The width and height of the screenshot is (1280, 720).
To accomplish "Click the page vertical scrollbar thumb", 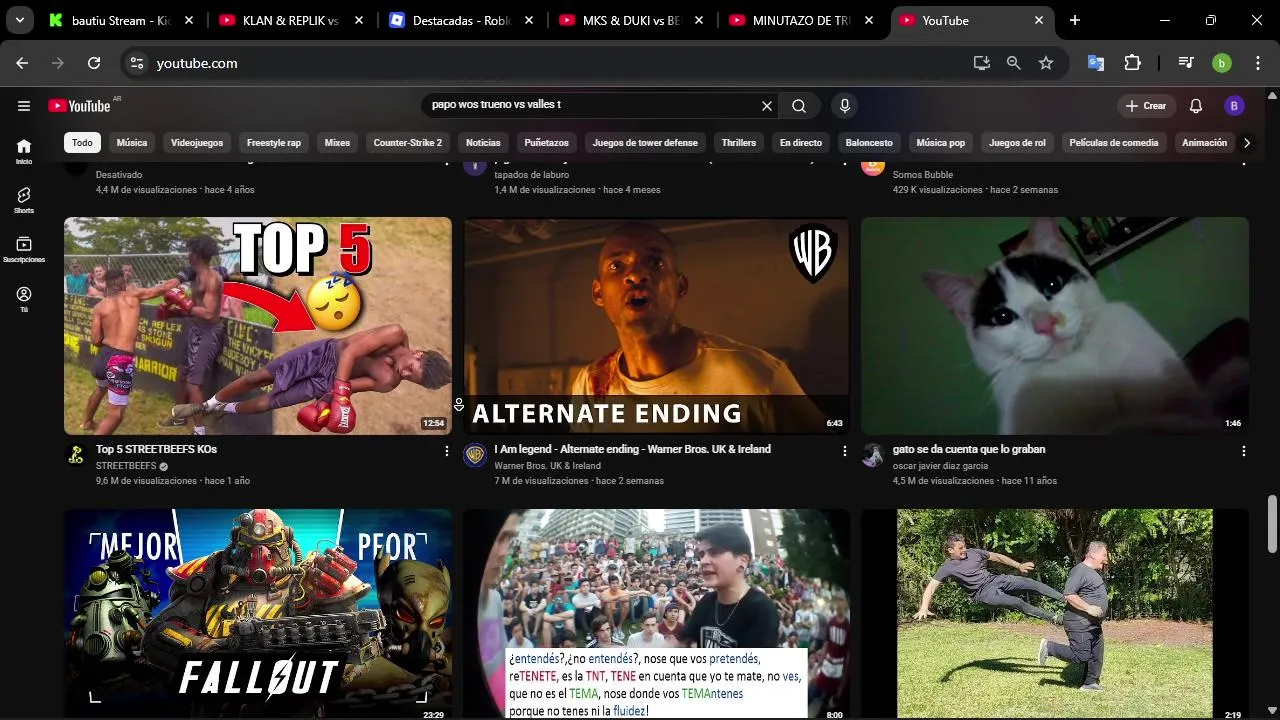I will coord(1272,523).
